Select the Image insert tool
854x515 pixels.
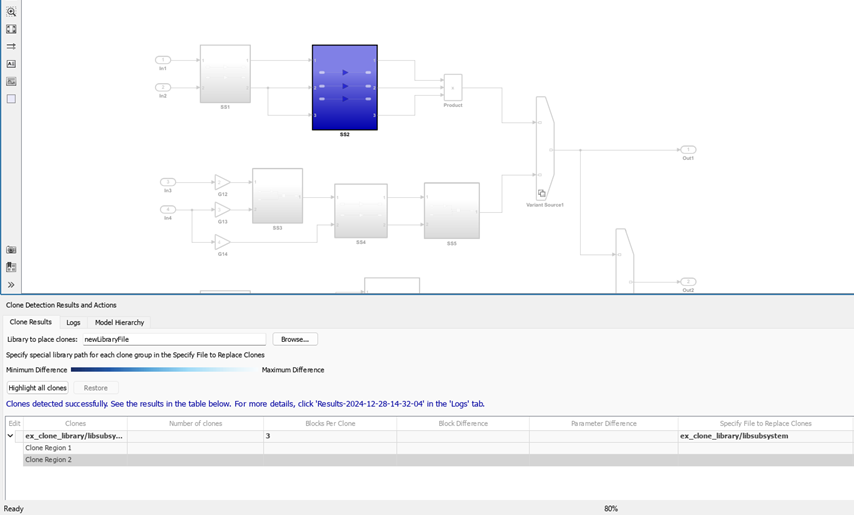[x=11, y=82]
